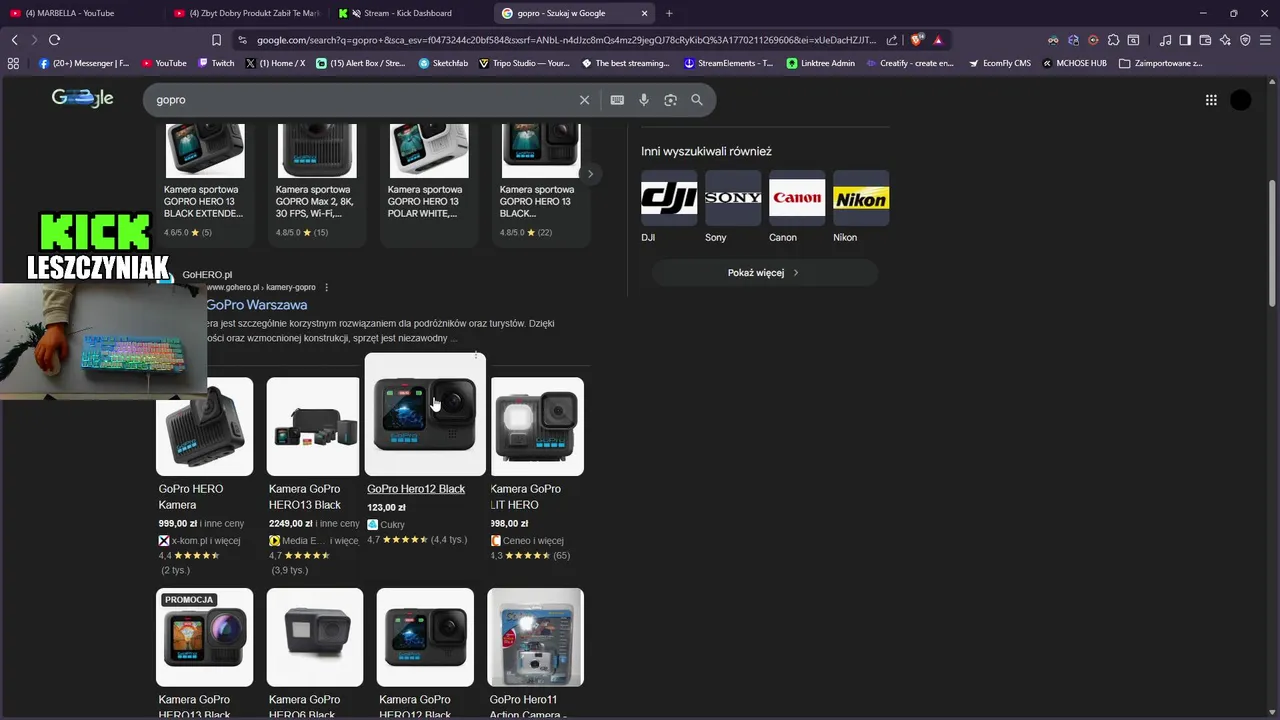The height and width of the screenshot is (720, 1280).
Task: Start voice search with microphone icon
Action: pyautogui.click(x=644, y=100)
